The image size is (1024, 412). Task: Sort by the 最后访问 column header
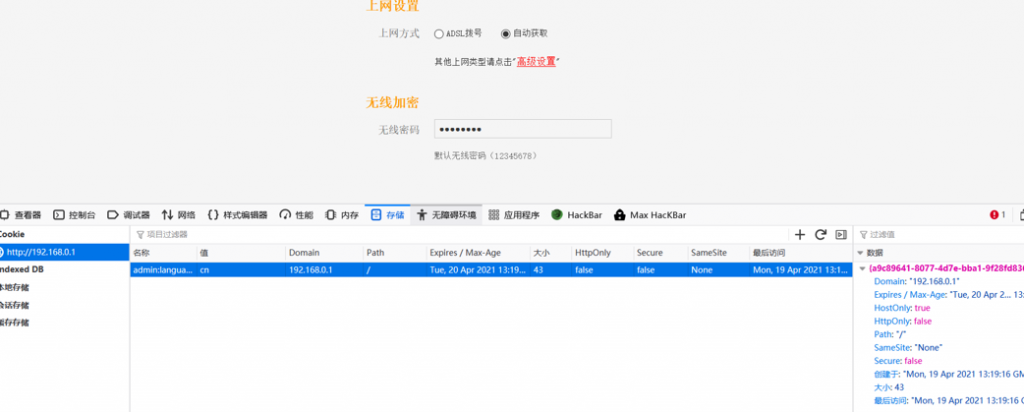tap(800, 253)
